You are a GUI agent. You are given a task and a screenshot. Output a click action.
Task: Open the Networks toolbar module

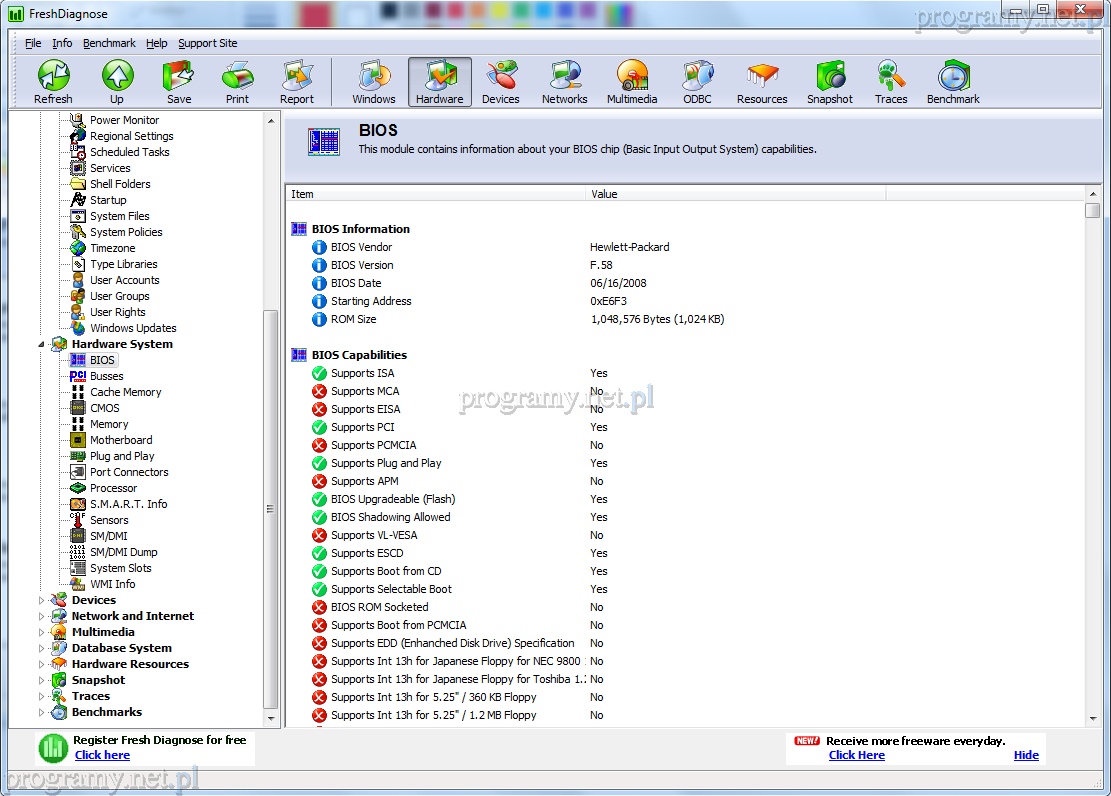(564, 81)
